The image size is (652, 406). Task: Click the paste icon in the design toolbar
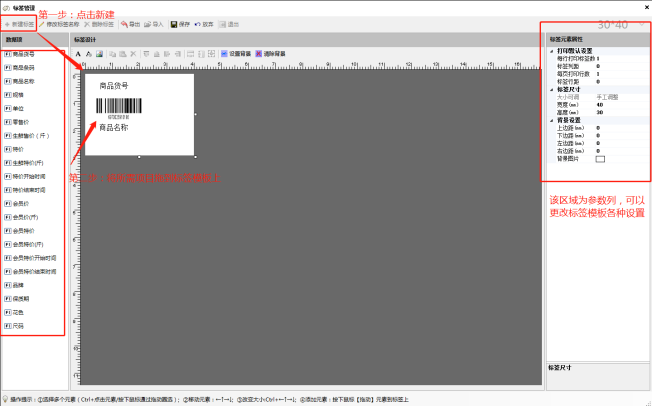(123, 54)
